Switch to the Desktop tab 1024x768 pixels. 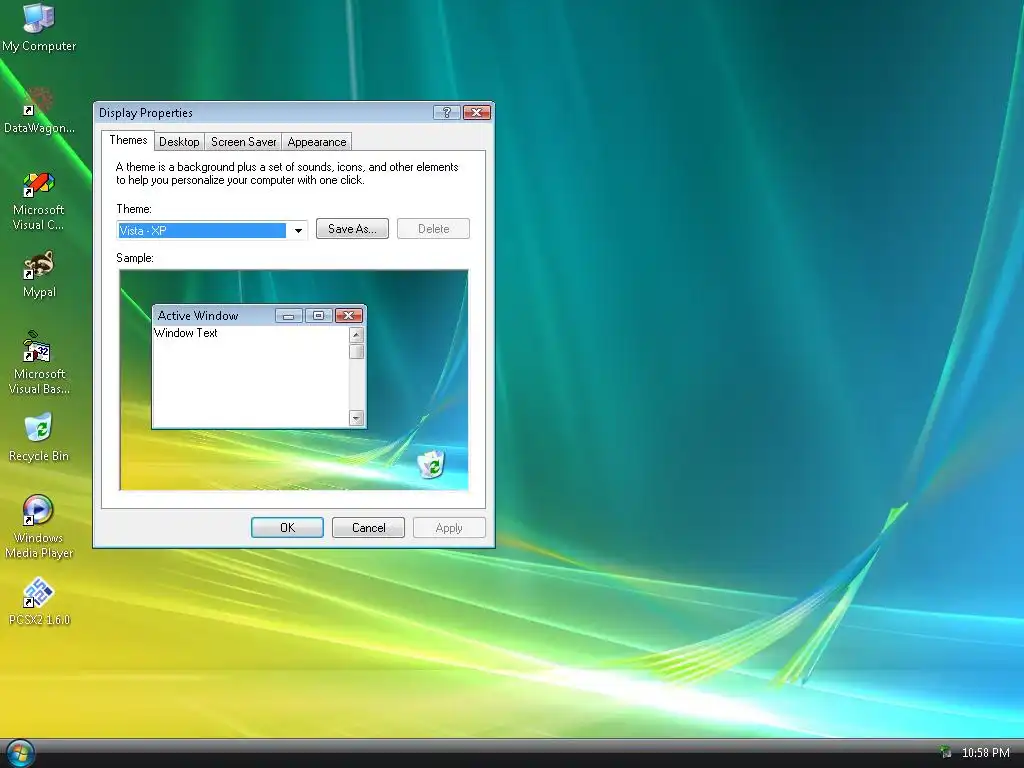pos(179,142)
